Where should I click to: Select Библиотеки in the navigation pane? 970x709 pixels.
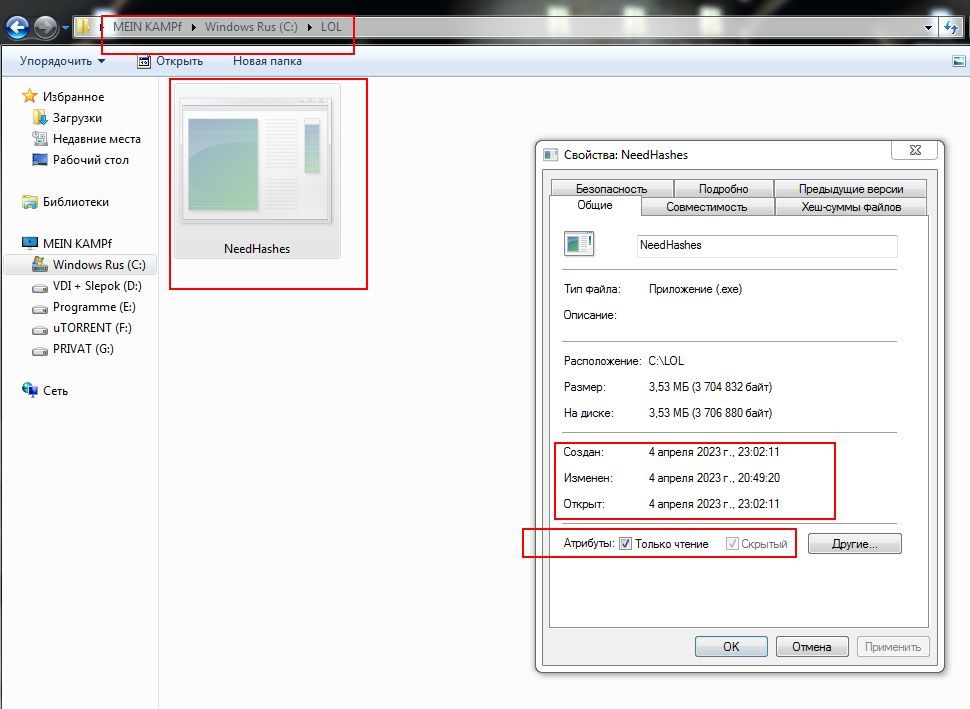(75, 202)
